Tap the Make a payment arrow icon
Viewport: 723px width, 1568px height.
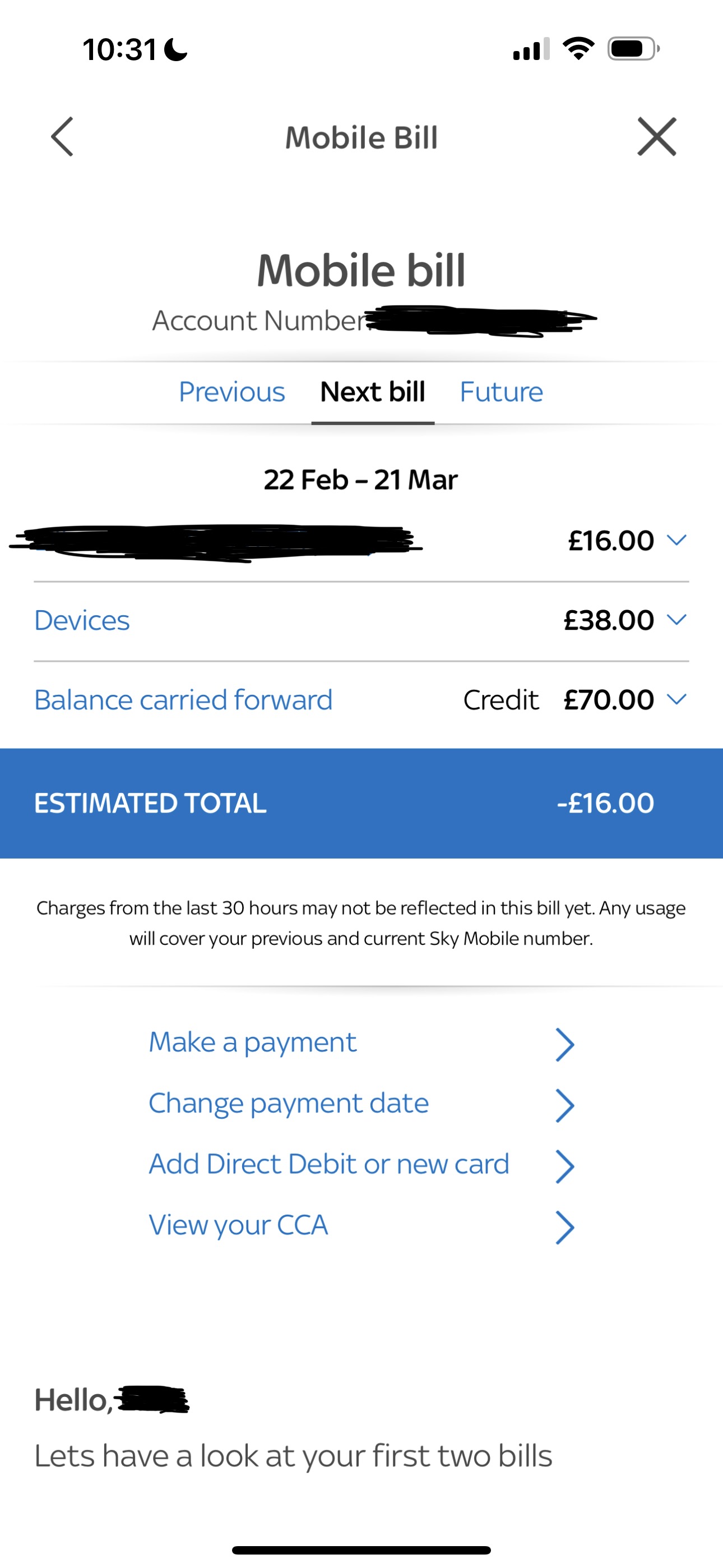(x=565, y=1045)
